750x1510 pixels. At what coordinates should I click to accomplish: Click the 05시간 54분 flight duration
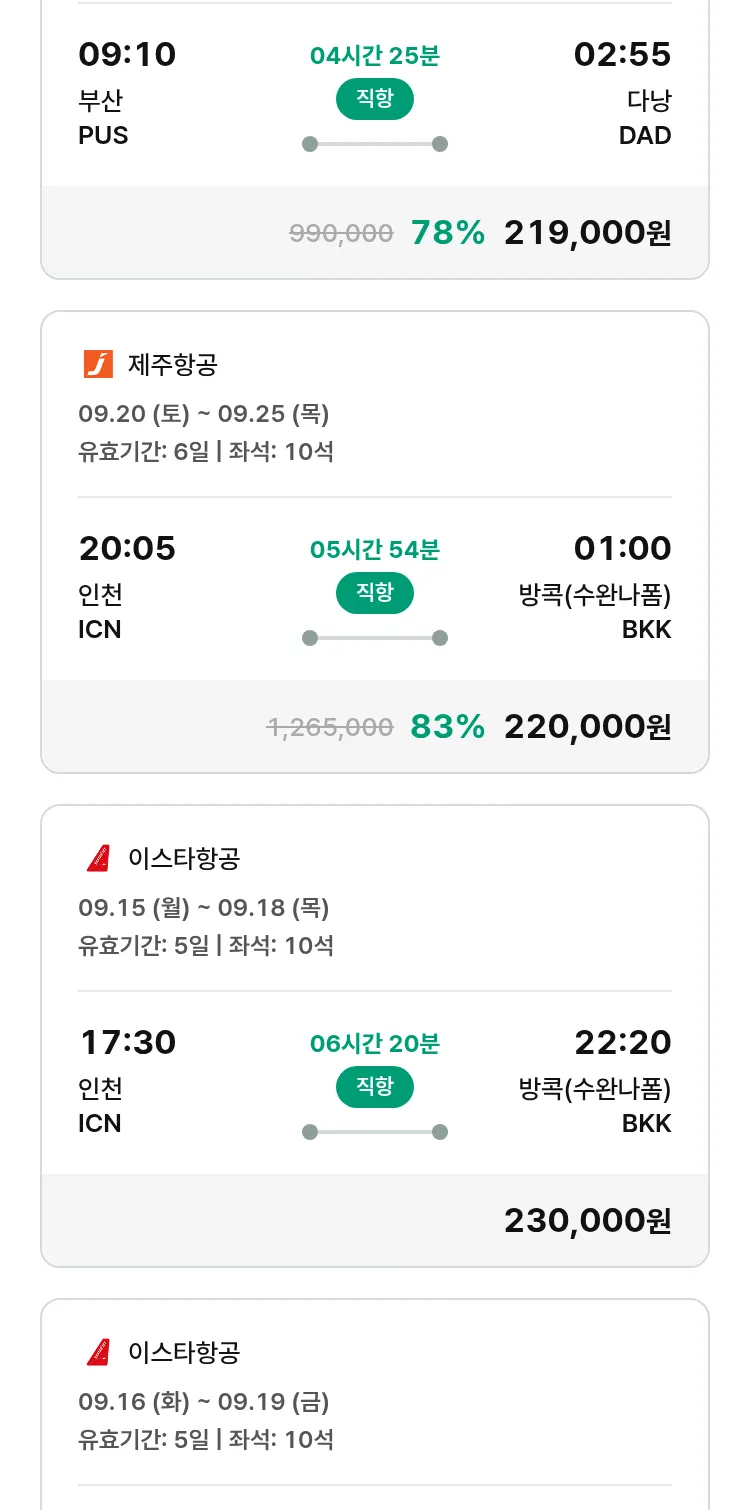point(374,550)
